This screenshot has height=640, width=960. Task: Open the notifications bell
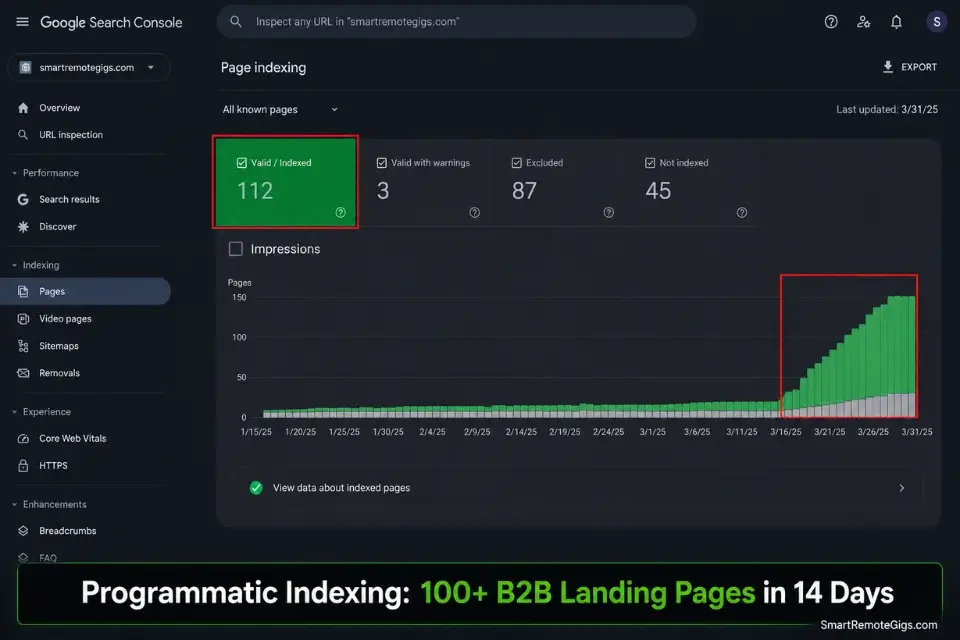(x=896, y=22)
